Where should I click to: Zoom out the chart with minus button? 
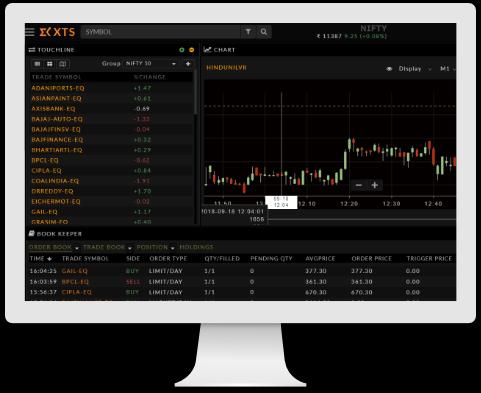click(x=359, y=185)
